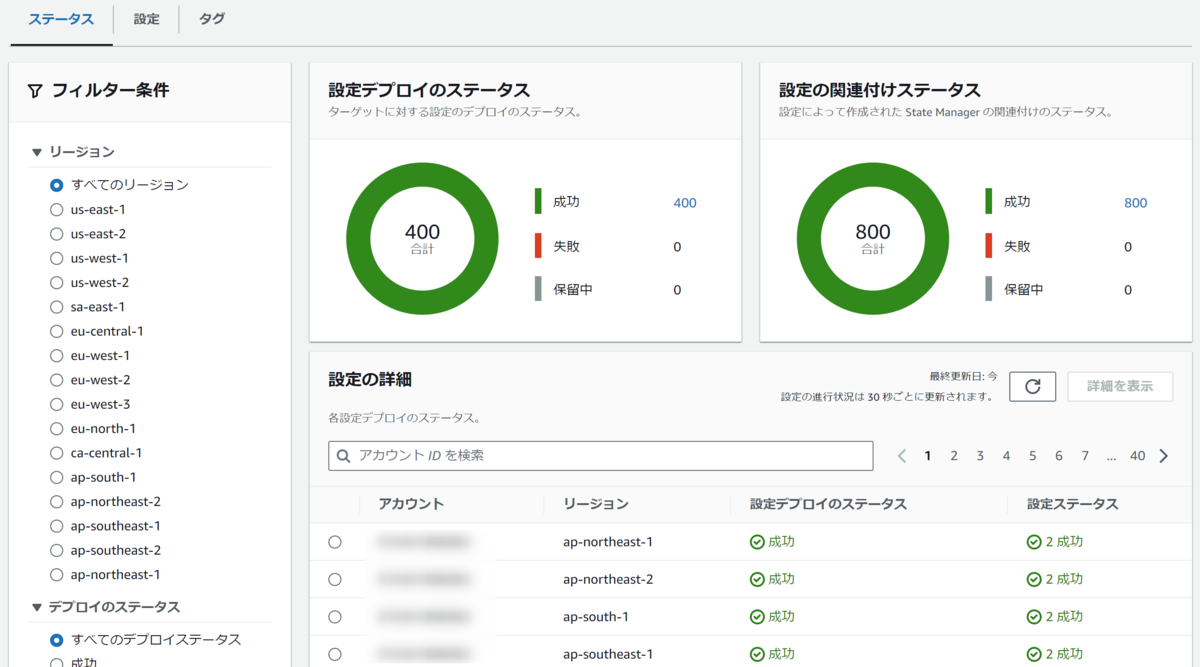Go to page 3 of results
The image size is (1200, 667).
[980, 456]
